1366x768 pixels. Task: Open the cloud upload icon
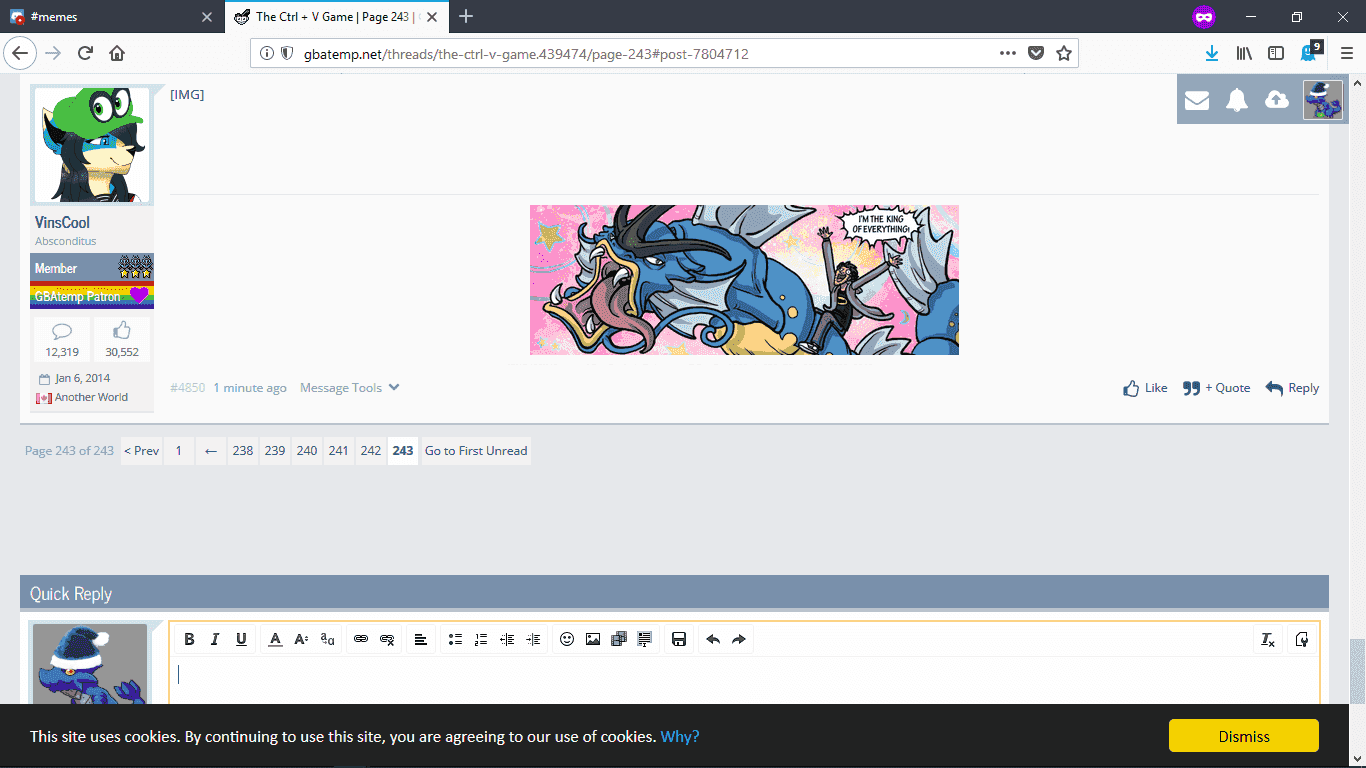pyautogui.click(x=1277, y=100)
